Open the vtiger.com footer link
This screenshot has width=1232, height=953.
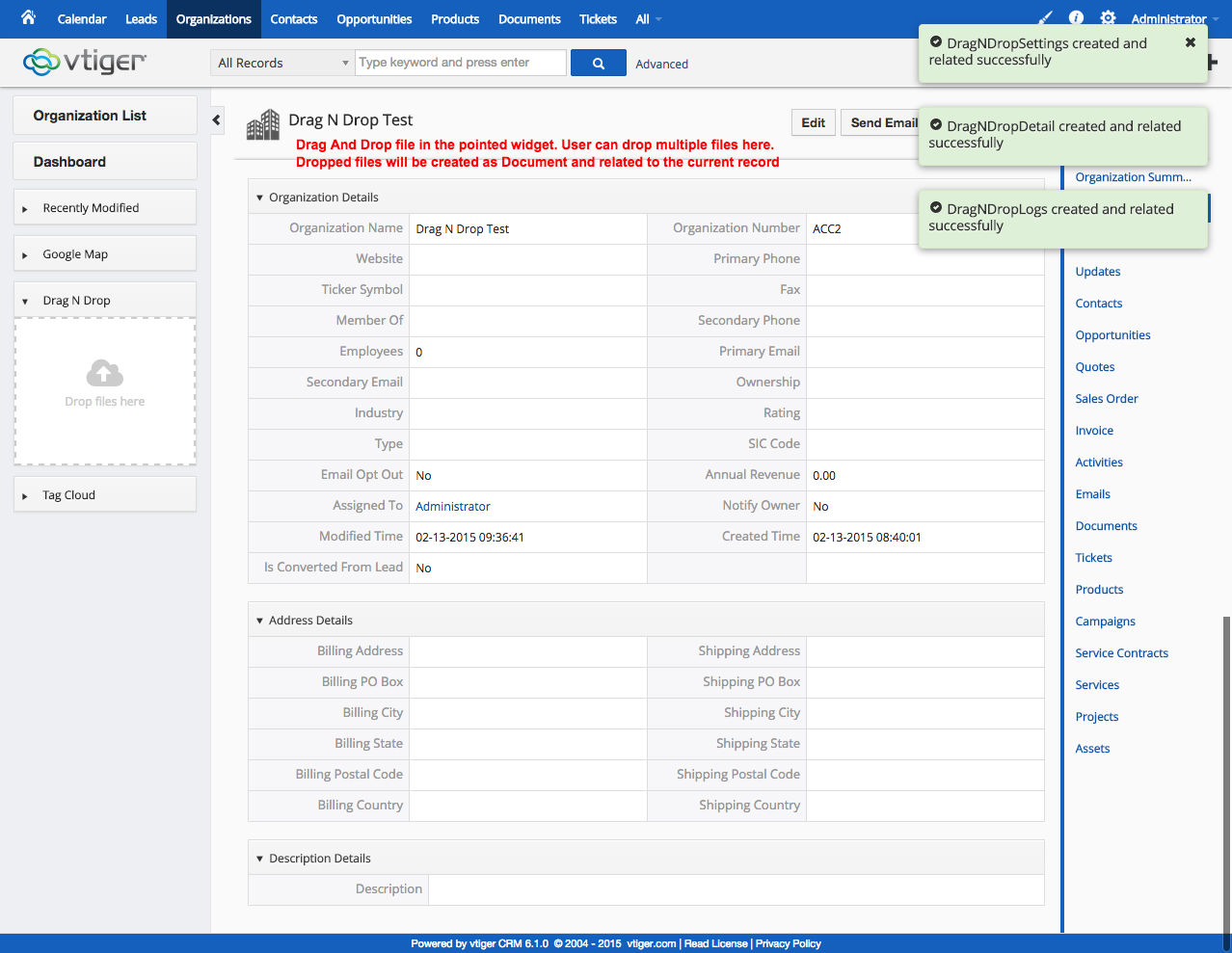[652, 943]
